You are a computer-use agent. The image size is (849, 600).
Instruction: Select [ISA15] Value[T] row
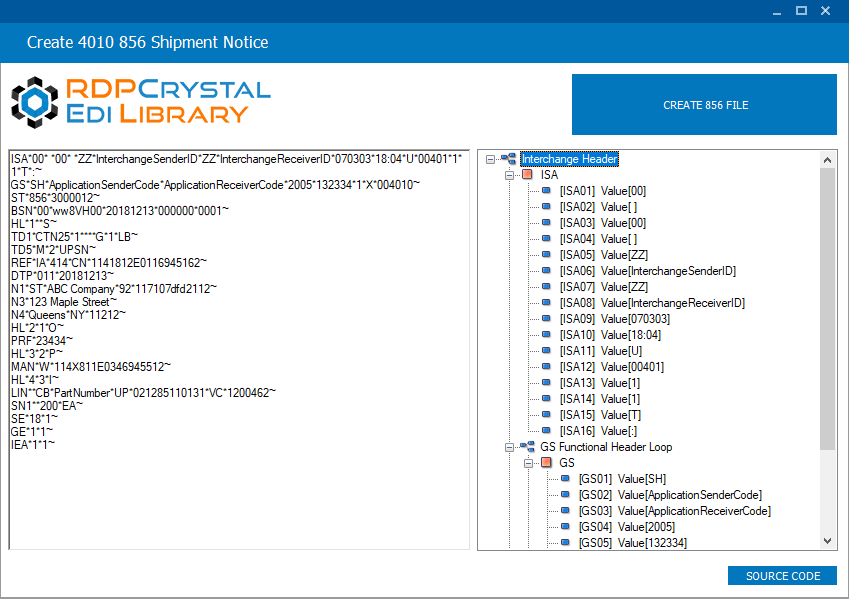click(x=600, y=415)
